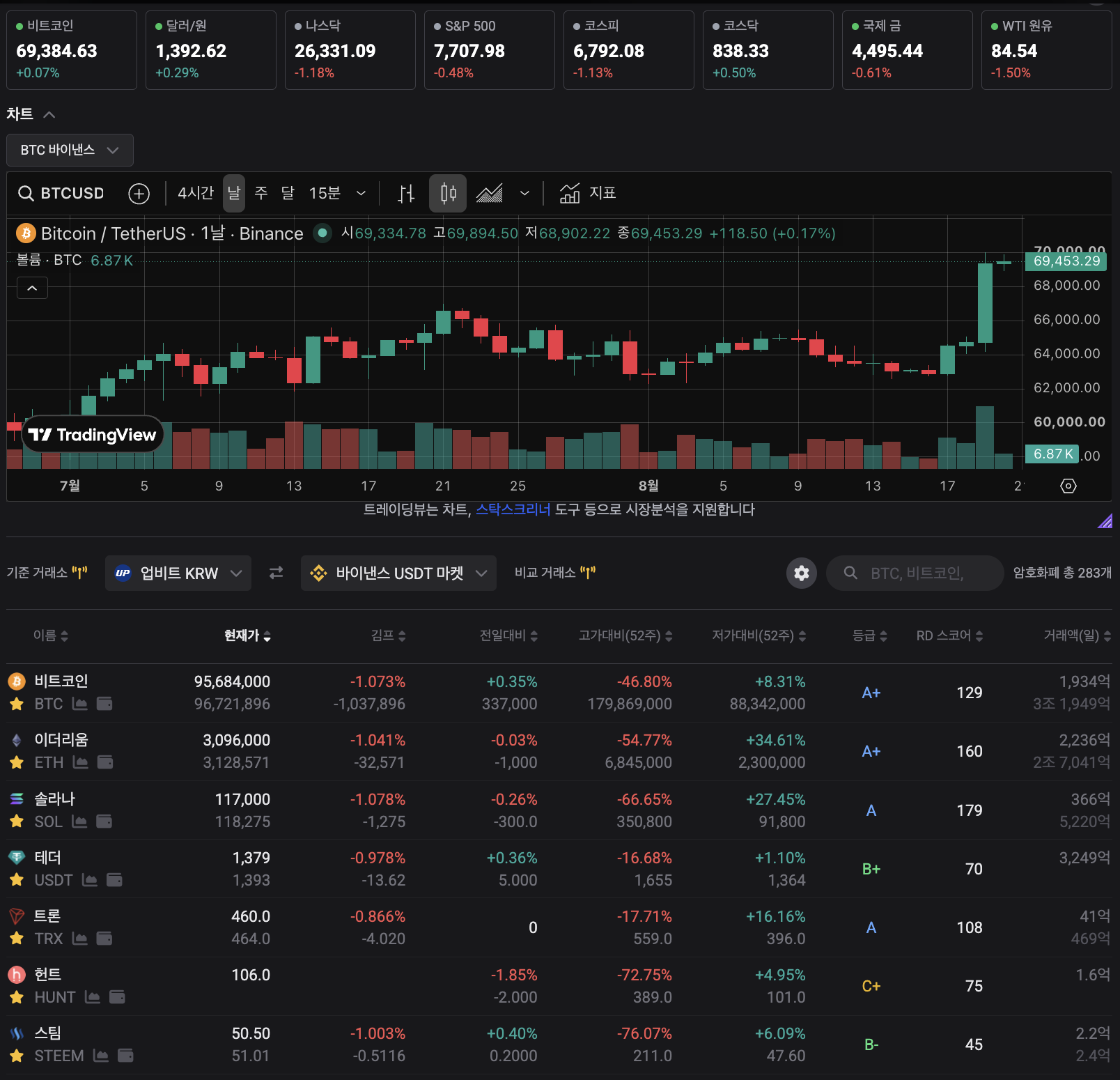The height and width of the screenshot is (1080, 1120).
Task: Open SOL chart icon in row
Action: click(80, 821)
